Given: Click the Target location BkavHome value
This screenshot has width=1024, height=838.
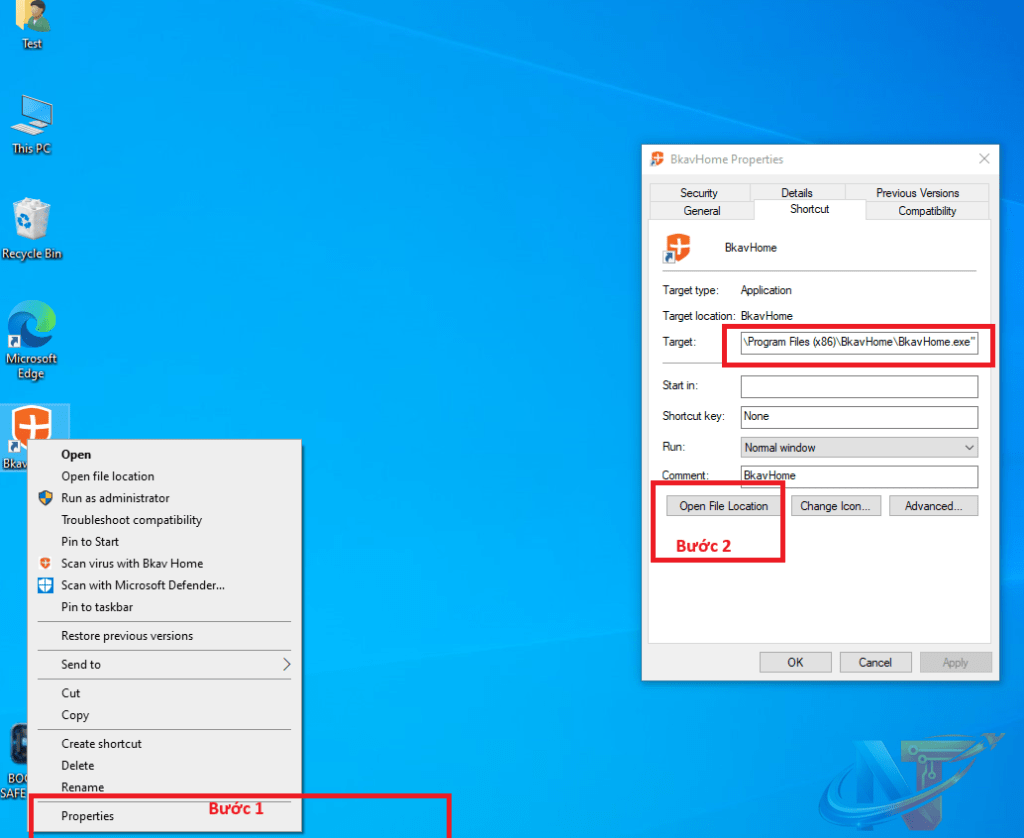Looking at the screenshot, I should (x=767, y=315).
